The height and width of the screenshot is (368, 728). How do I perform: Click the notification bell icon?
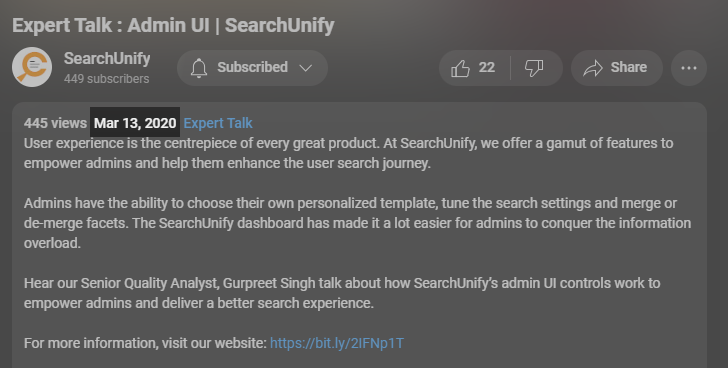point(199,68)
